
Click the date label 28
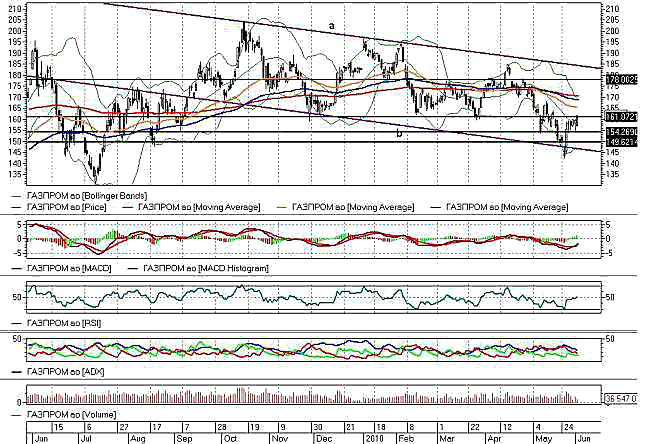point(221,427)
